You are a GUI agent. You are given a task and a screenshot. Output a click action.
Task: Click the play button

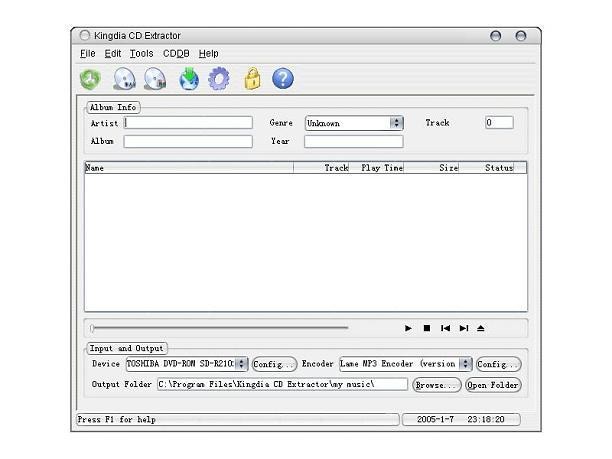pos(408,328)
